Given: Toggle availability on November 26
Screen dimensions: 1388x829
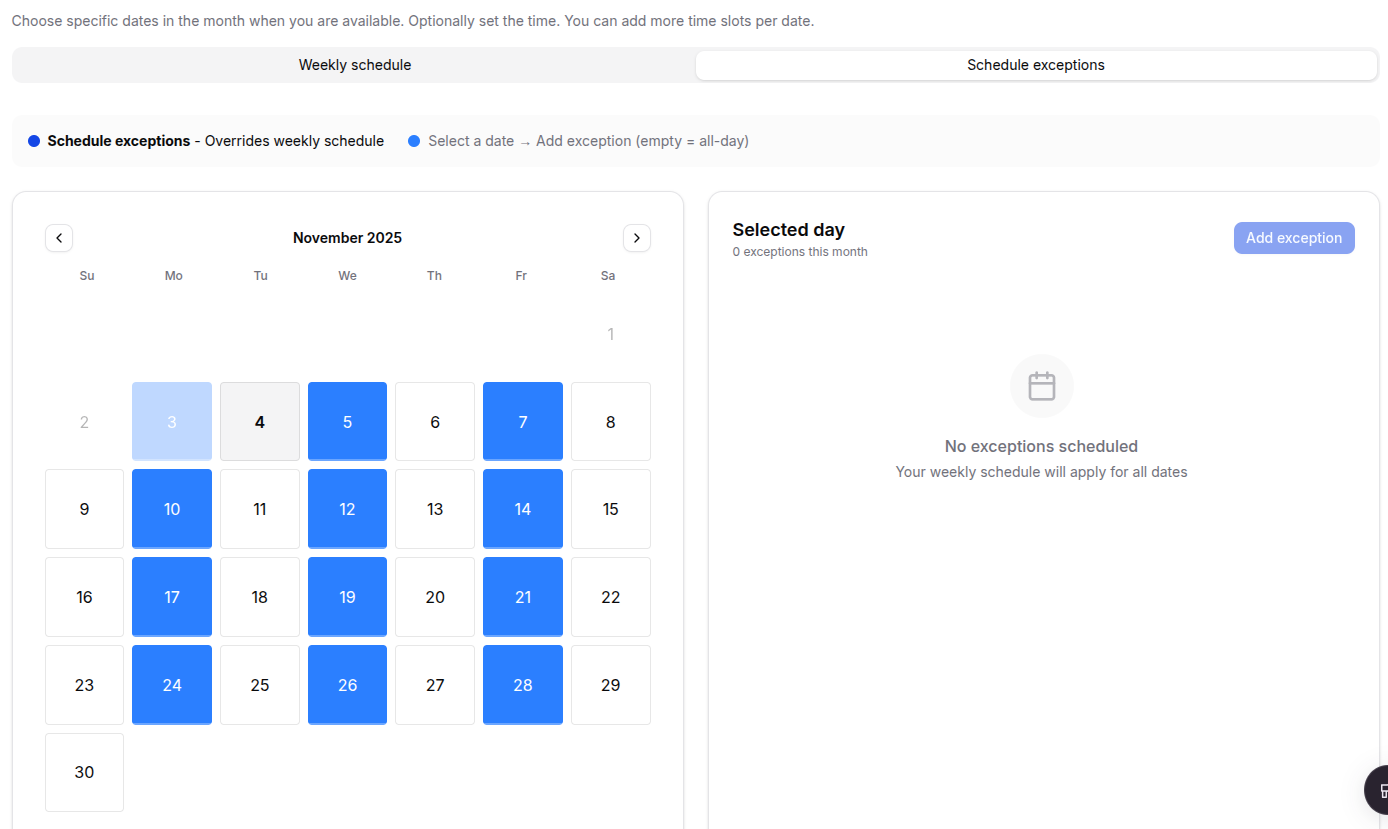Looking at the screenshot, I should click(347, 685).
